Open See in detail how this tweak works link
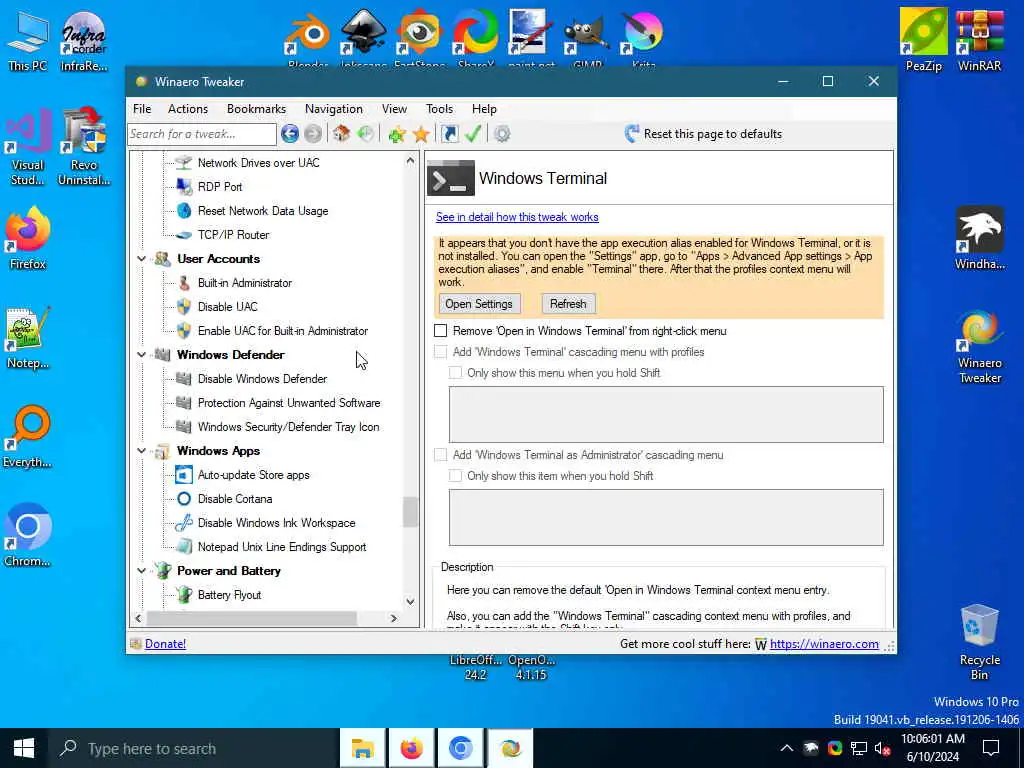This screenshot has width=1024, height=768. [x=517, y=217]
